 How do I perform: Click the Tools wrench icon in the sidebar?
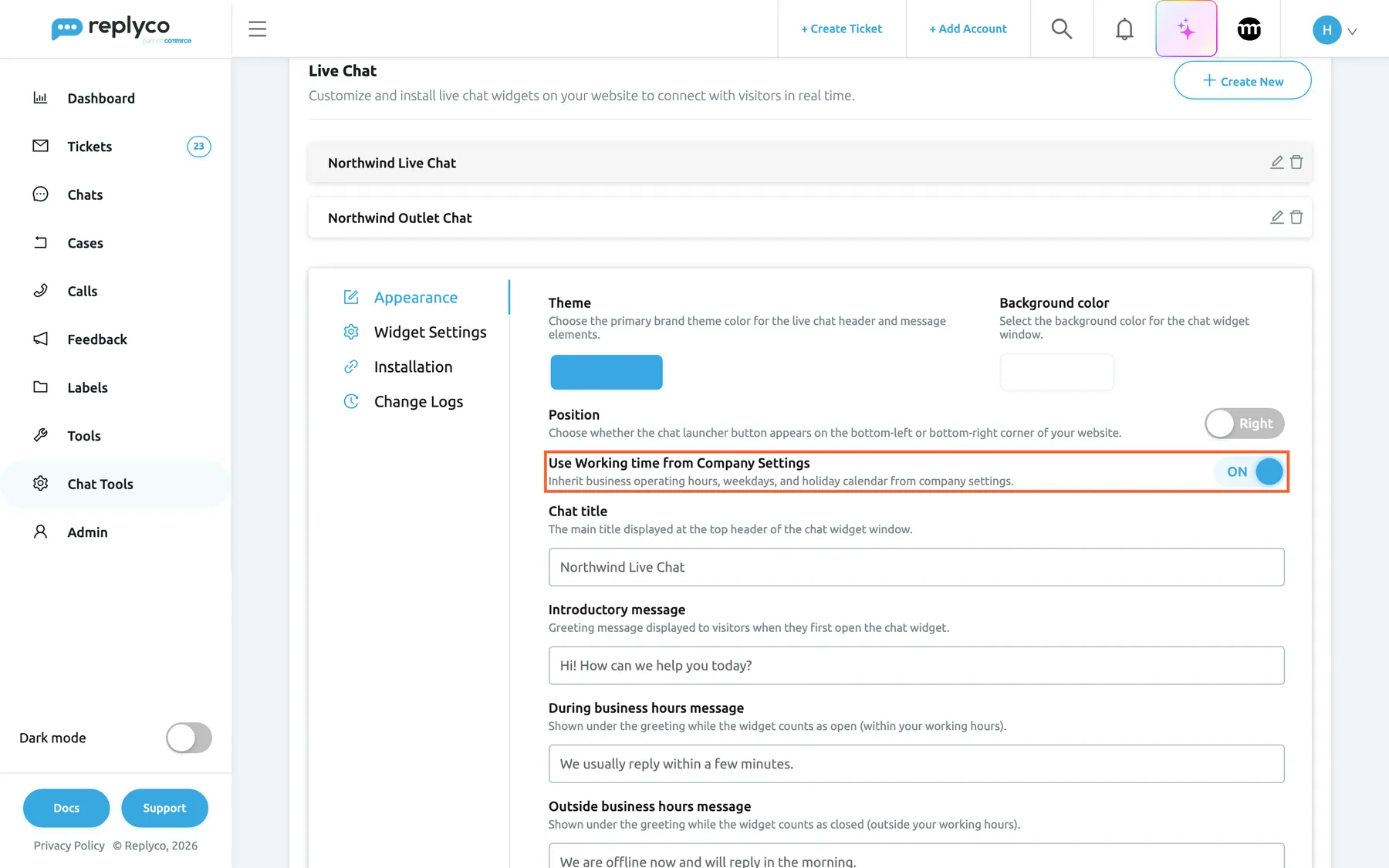pyautogui.click(x=40, y=435)
